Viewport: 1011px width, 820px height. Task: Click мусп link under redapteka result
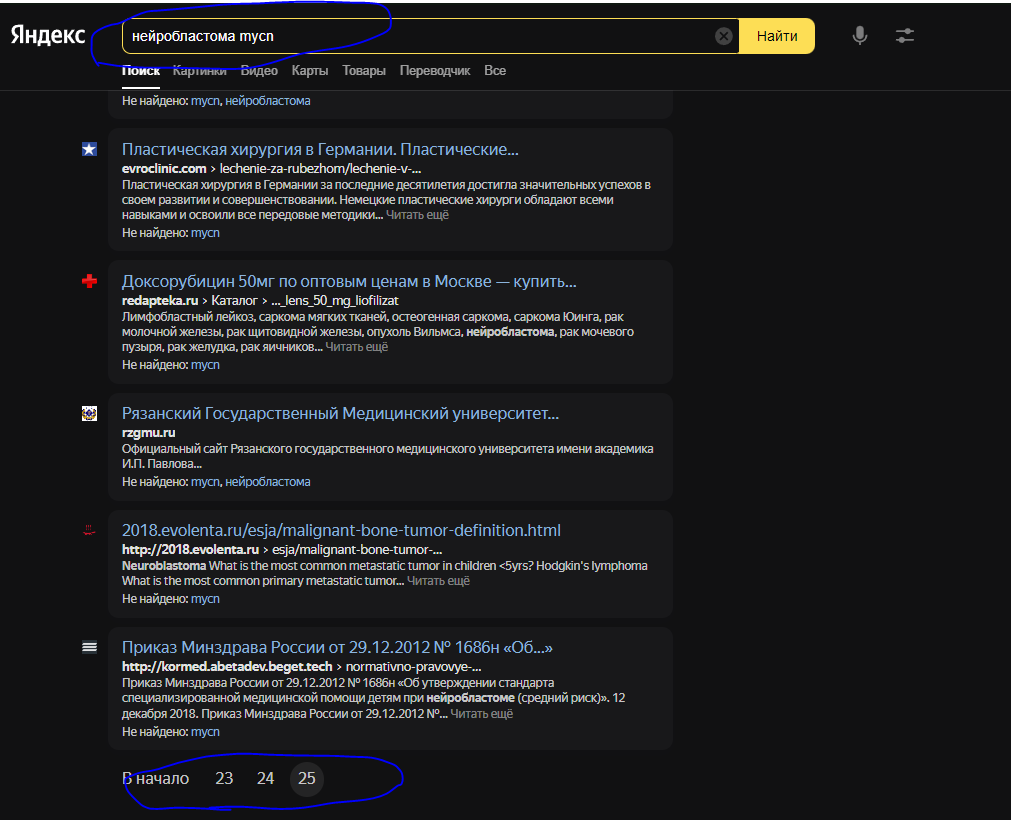tap(205, 365)
